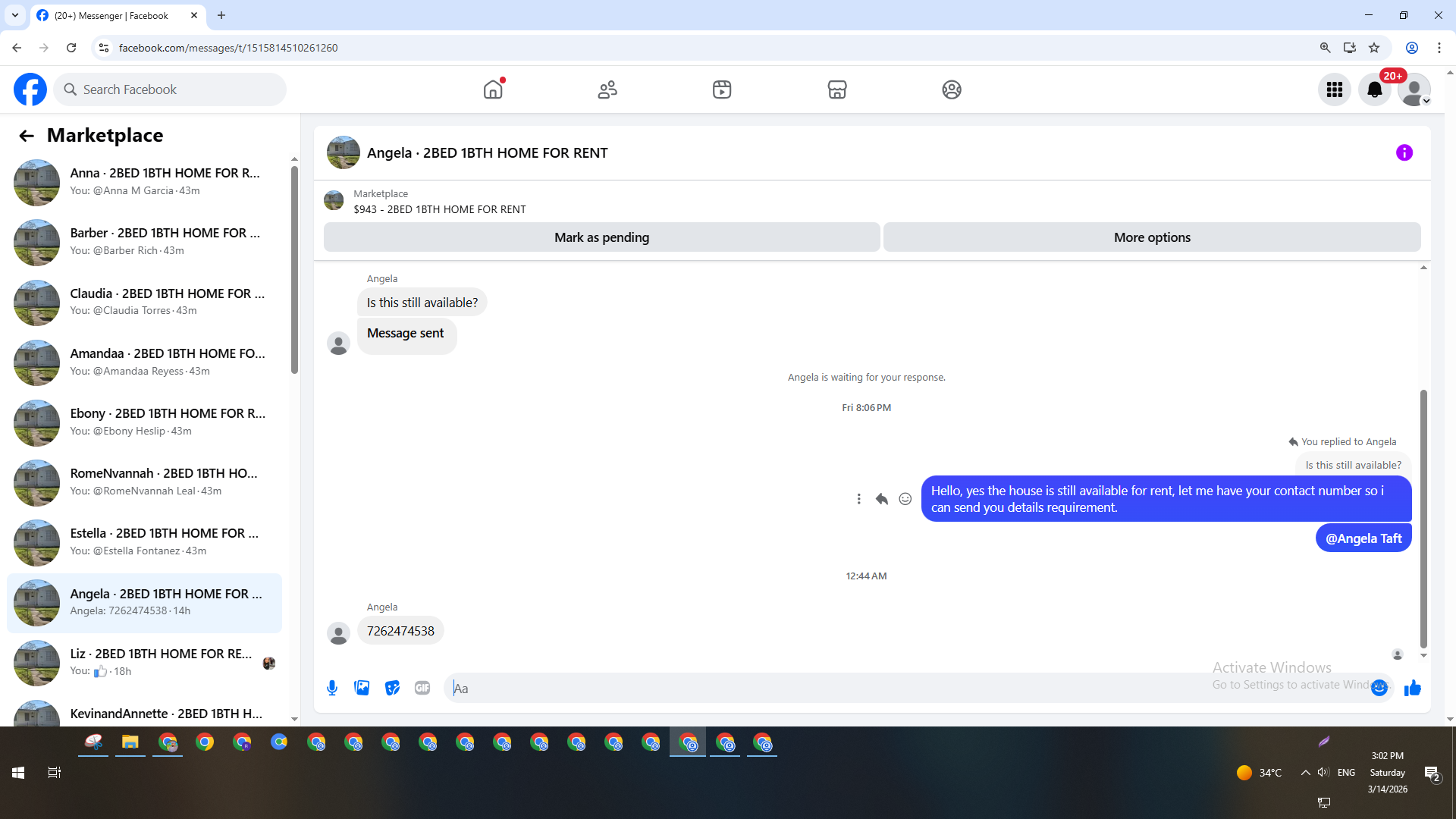This screenshot has height=819, width=1456.
Task: Reply to the house available message
Action: pyautogui.click(x=881, y=499)
